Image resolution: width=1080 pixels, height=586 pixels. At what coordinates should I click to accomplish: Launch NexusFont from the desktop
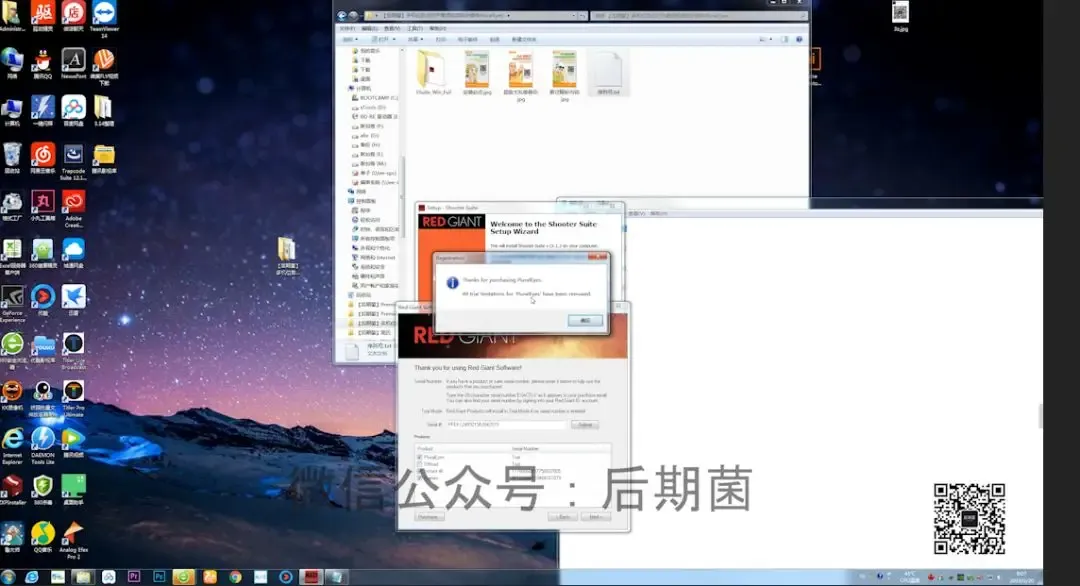pyautogui.click(x=73, y=64)
